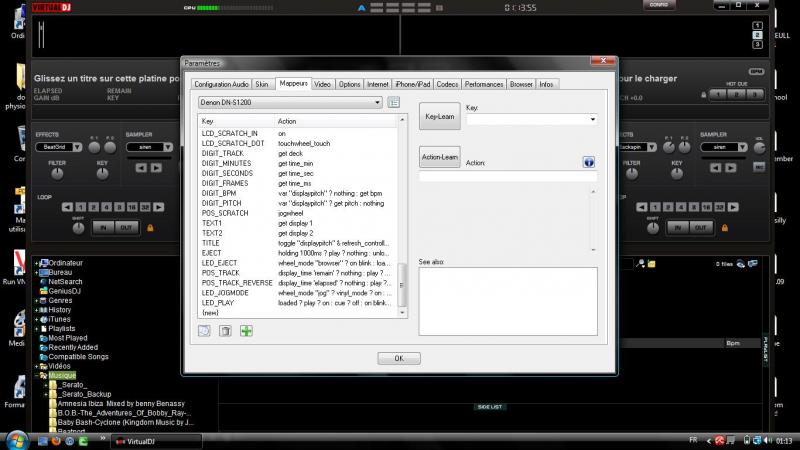Click the right deck loop OUT button
Viewport: 800px width, 450px height.
701,228
